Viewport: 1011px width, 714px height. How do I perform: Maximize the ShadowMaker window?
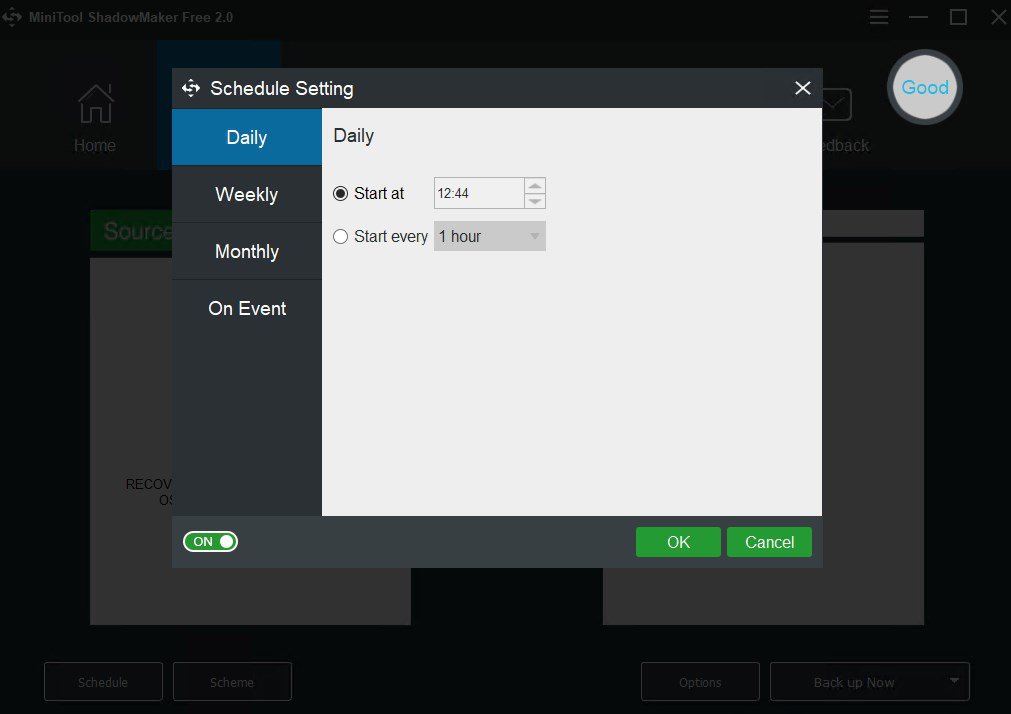point(958,17)
